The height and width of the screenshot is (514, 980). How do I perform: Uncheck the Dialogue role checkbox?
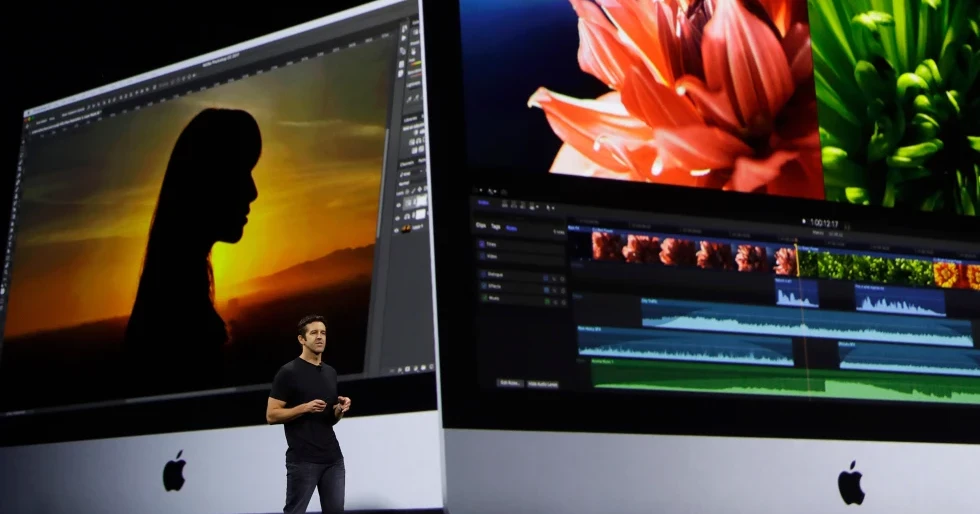483,273
